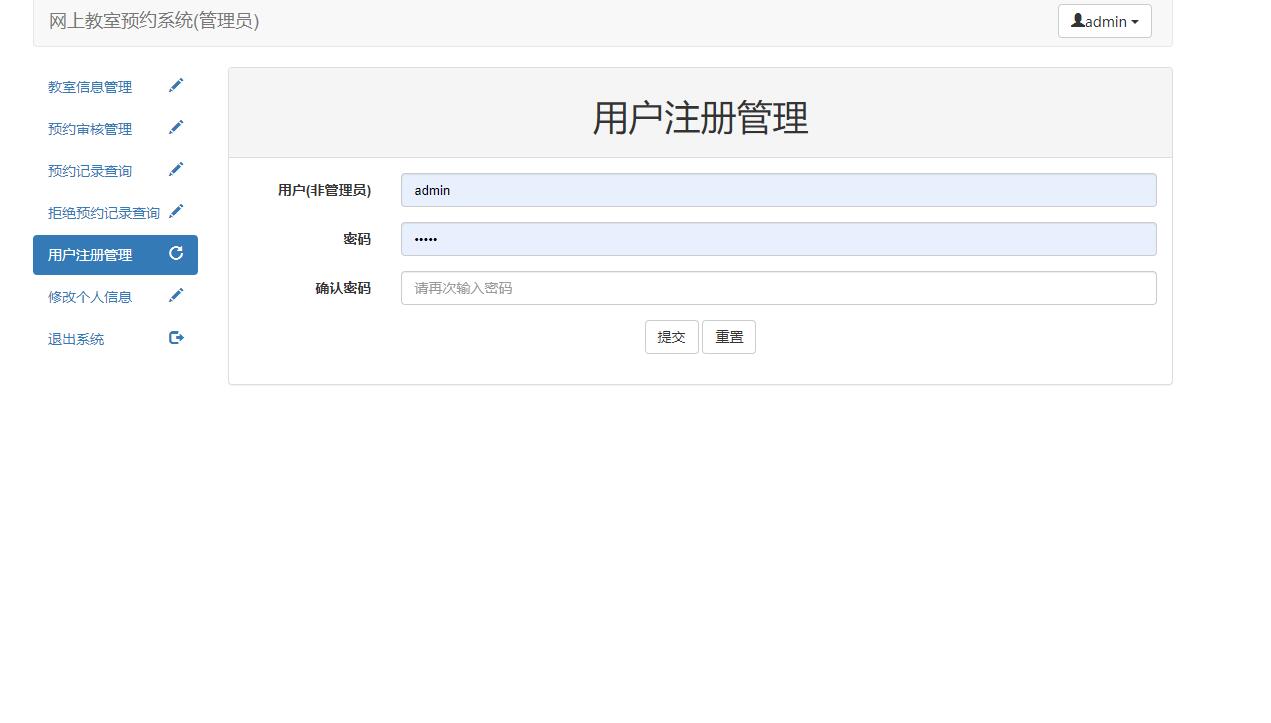1271x723 pixels.
Task: Click the 密码 password field
Action: point(777,239)
